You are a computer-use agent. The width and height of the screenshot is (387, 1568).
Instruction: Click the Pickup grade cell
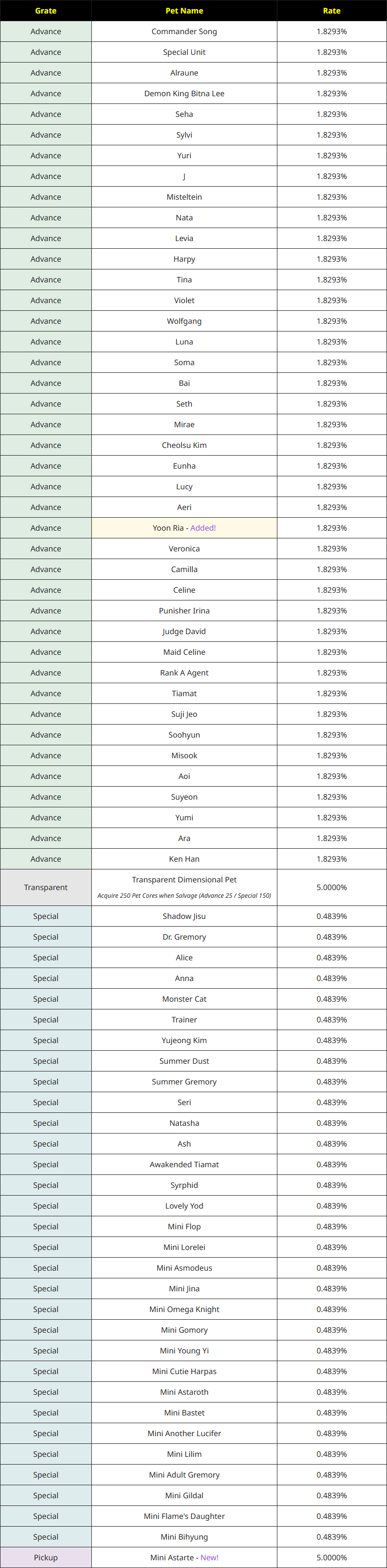coord(46,1557)
